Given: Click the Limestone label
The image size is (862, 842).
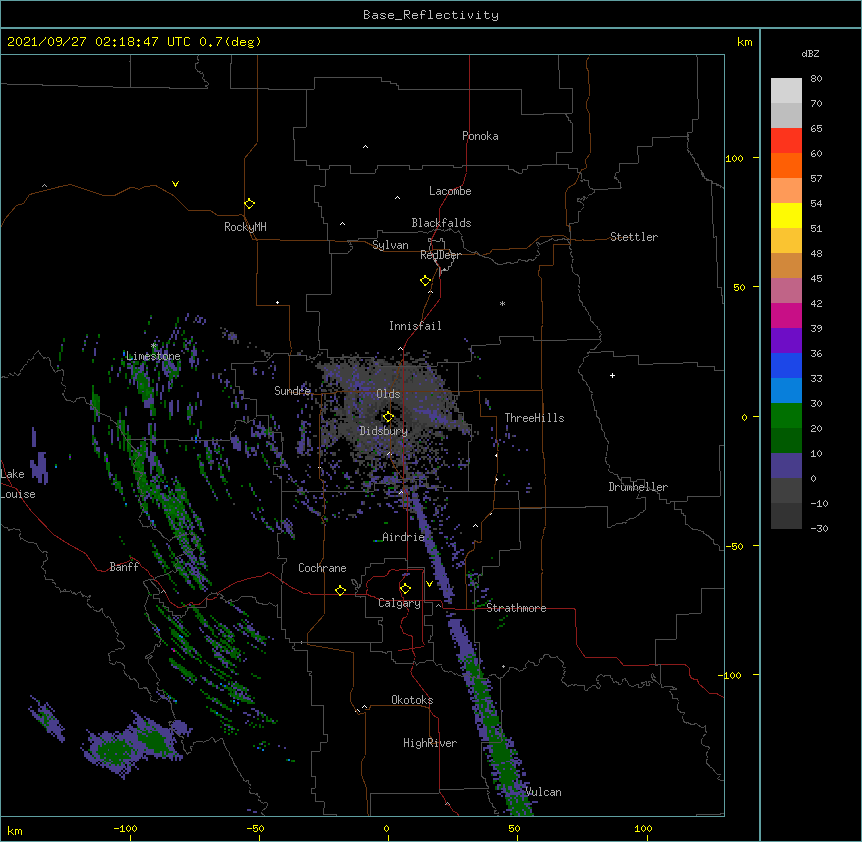Looking at the screenshot, I should coord(153,356).
